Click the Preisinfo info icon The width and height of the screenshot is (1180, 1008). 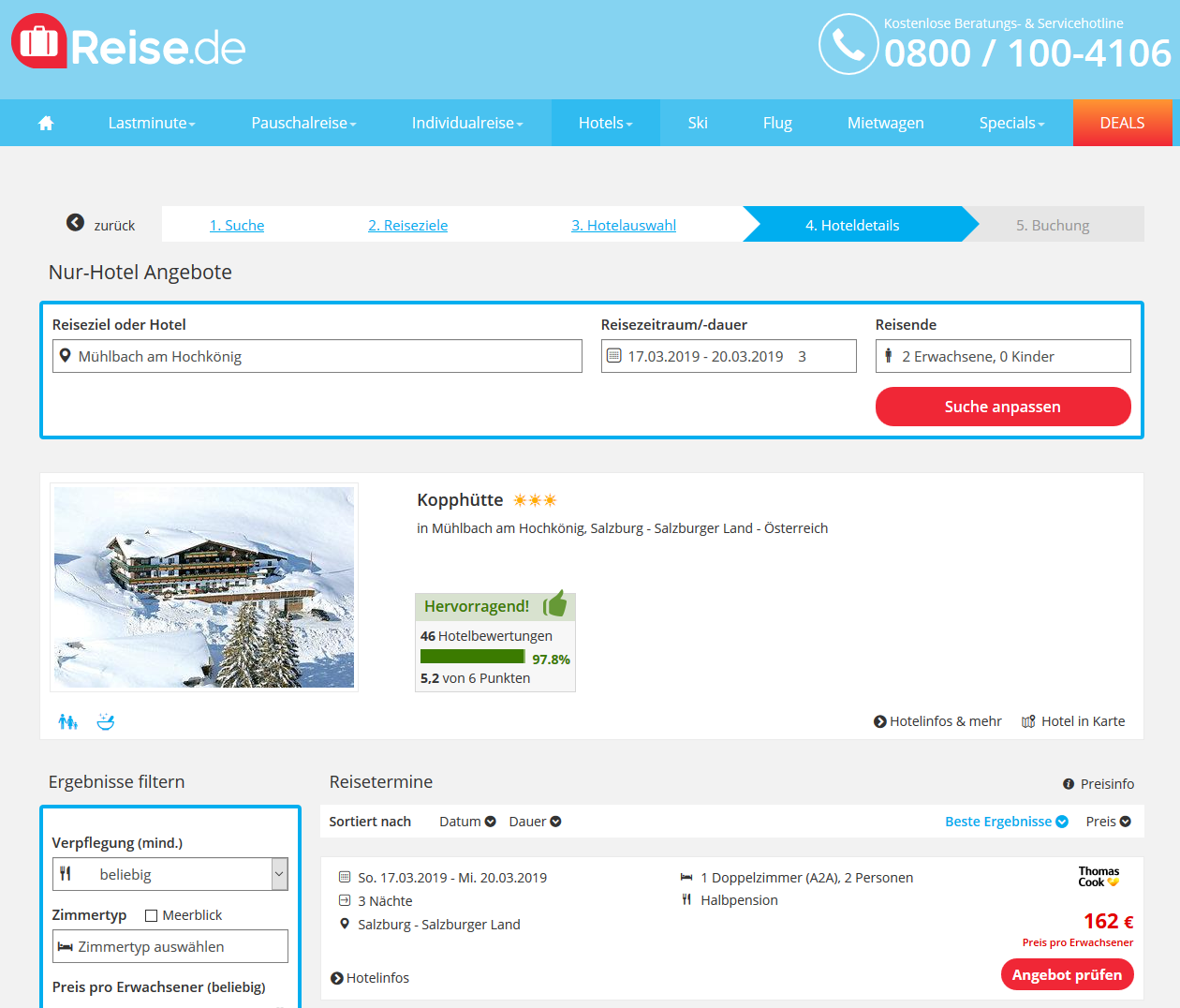(x=1069, y=784)
